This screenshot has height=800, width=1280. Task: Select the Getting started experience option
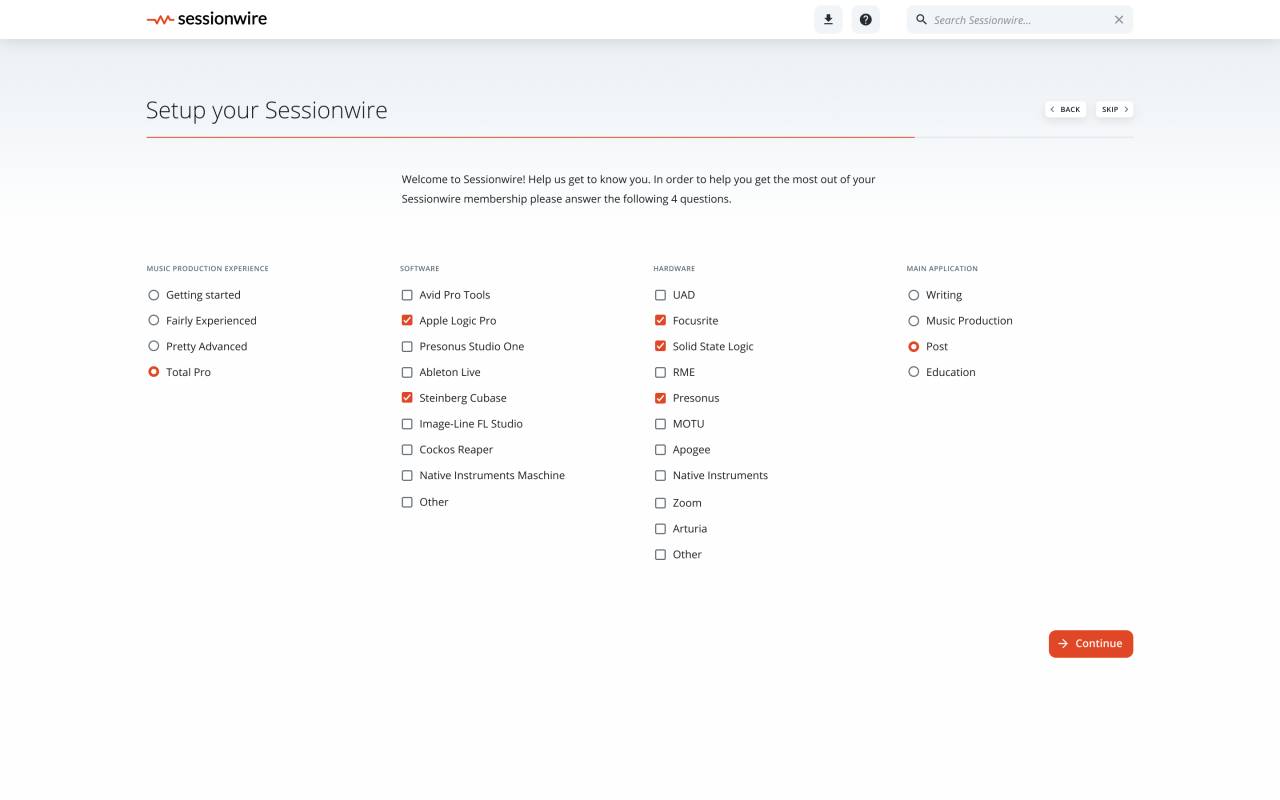pyautogui.click(x=154, y=295)
